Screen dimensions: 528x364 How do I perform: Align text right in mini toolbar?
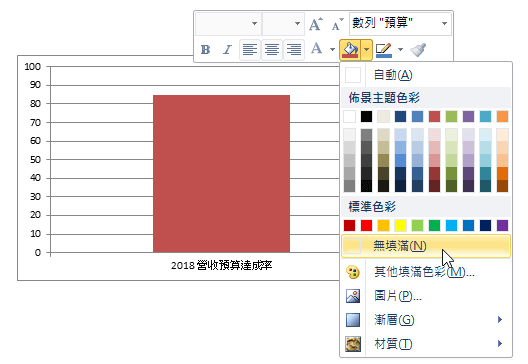click(294, 50)
